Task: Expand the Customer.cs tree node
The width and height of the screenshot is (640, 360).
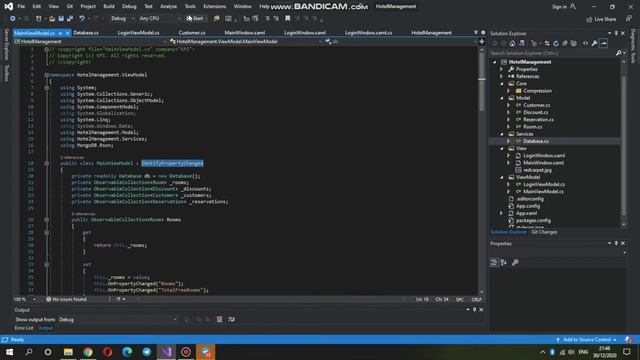Action: tap(509, 105)
